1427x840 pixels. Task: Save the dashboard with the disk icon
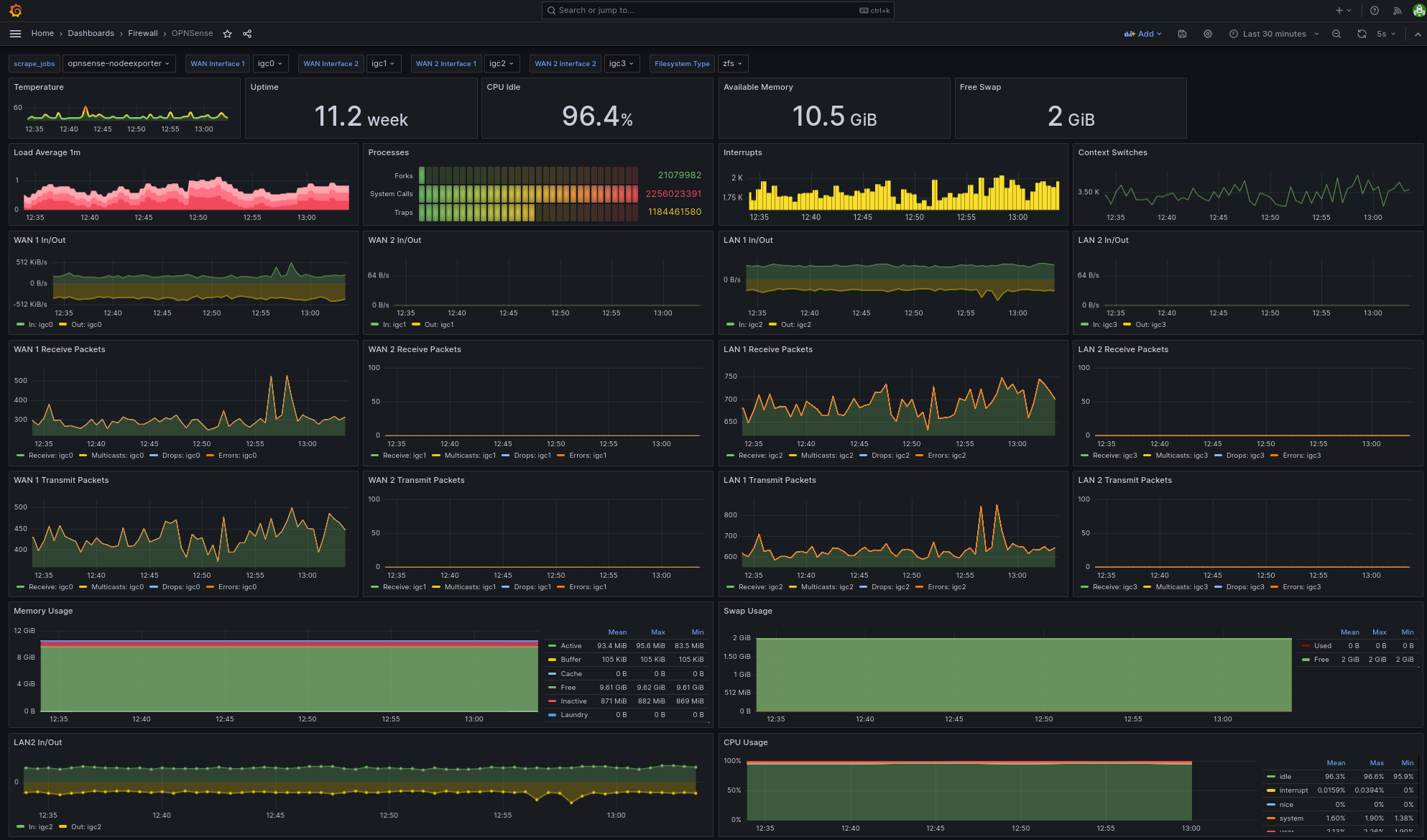(x=1182, y=34)
